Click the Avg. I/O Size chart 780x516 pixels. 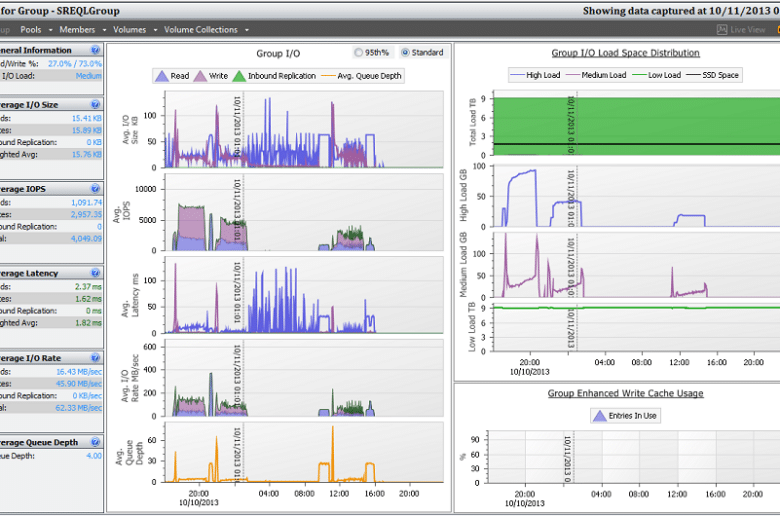(x=303, y=129)
